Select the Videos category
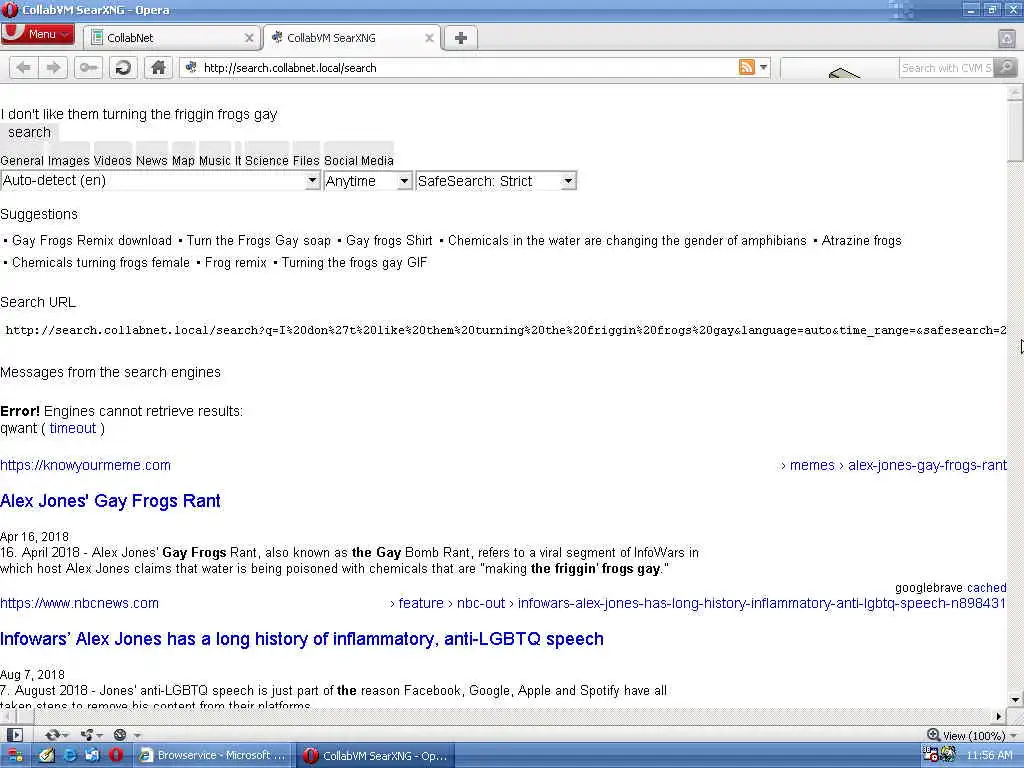Viewport: 1024px width, 768px height. click(x=112, y=161)
